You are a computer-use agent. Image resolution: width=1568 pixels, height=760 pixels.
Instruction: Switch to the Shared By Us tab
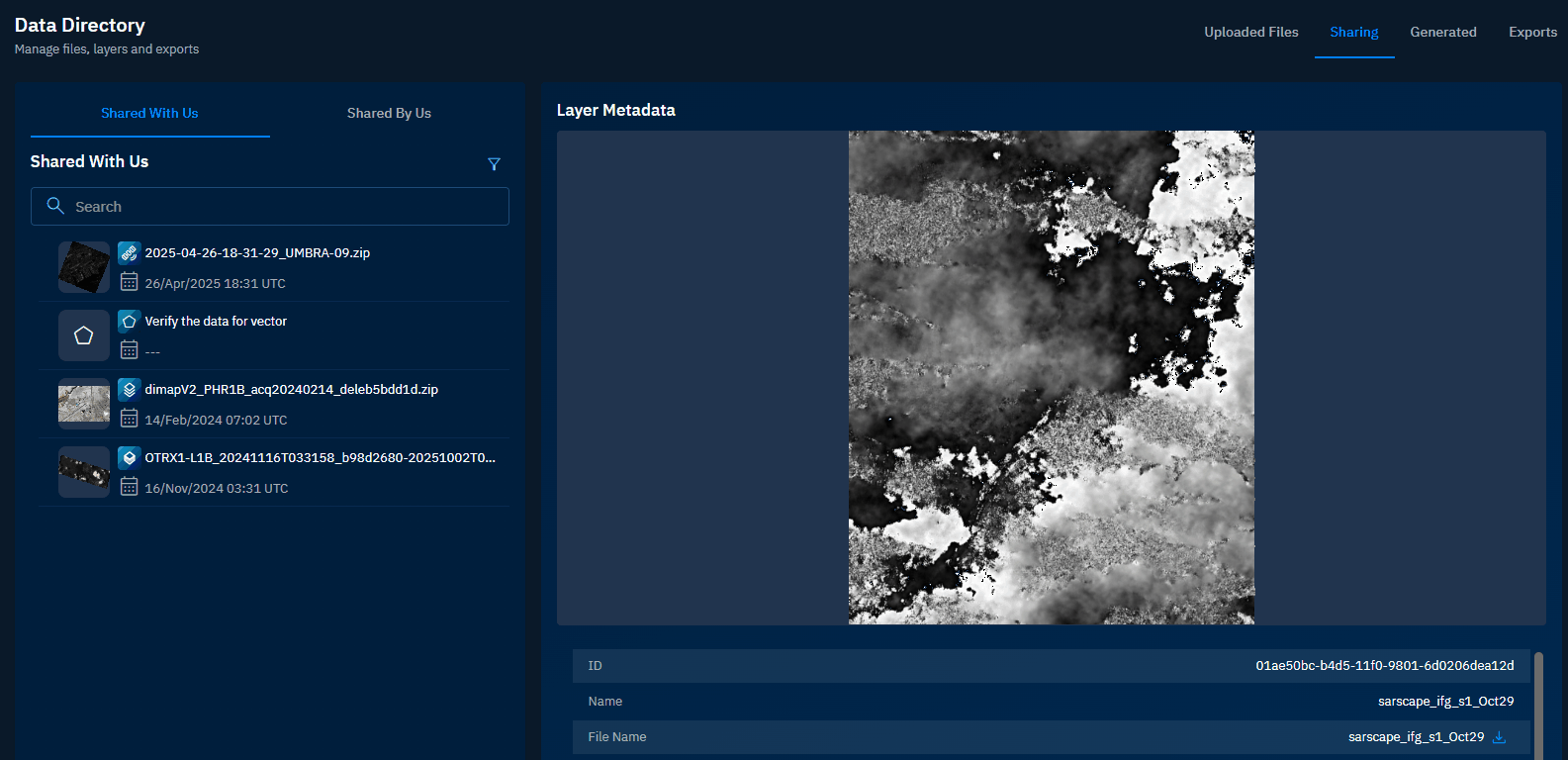(x=389, y=113)
